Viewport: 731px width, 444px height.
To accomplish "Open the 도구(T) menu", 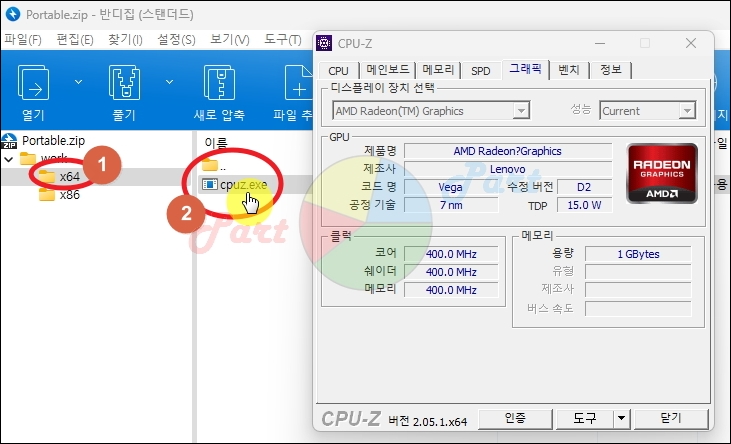I will tap(283, 40).
